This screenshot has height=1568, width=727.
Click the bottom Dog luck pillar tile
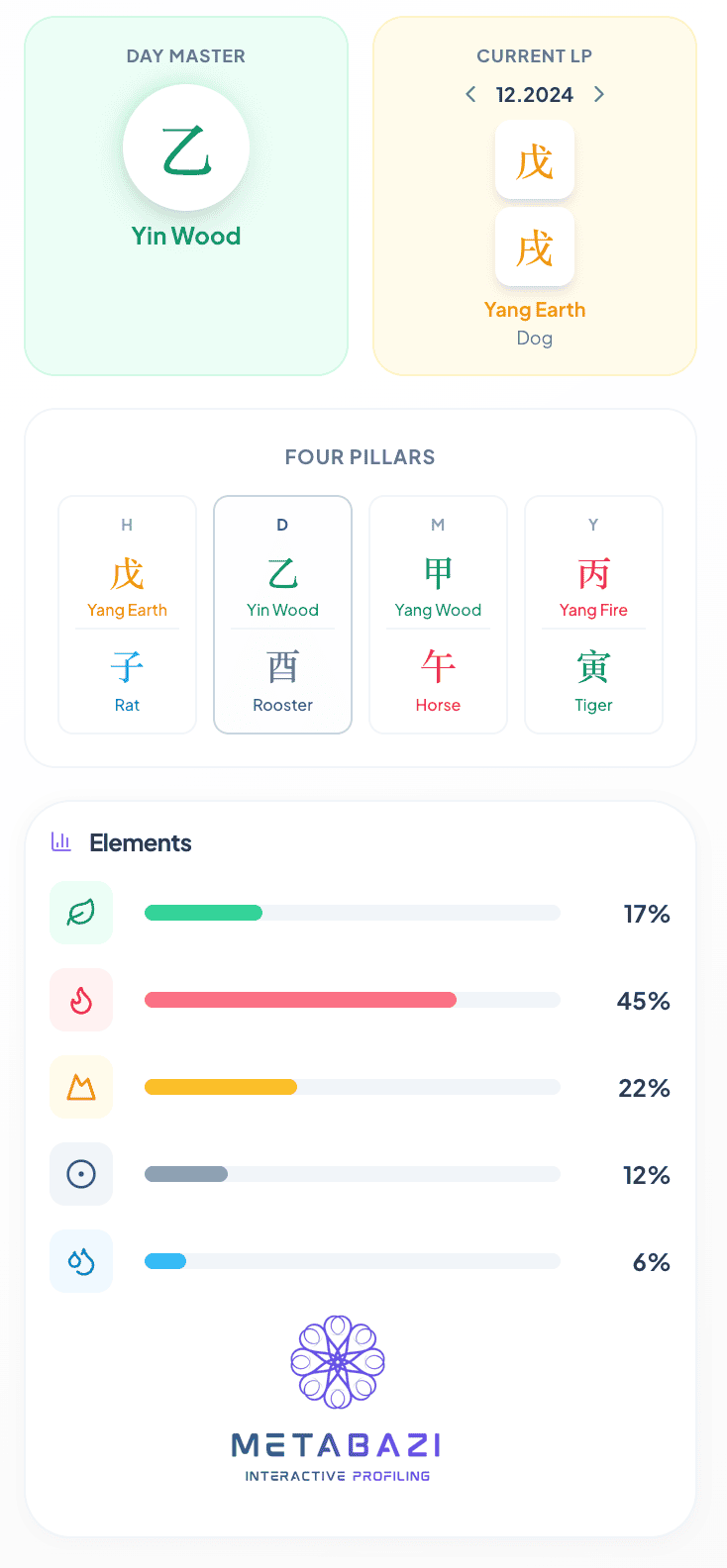coord(535,247)
